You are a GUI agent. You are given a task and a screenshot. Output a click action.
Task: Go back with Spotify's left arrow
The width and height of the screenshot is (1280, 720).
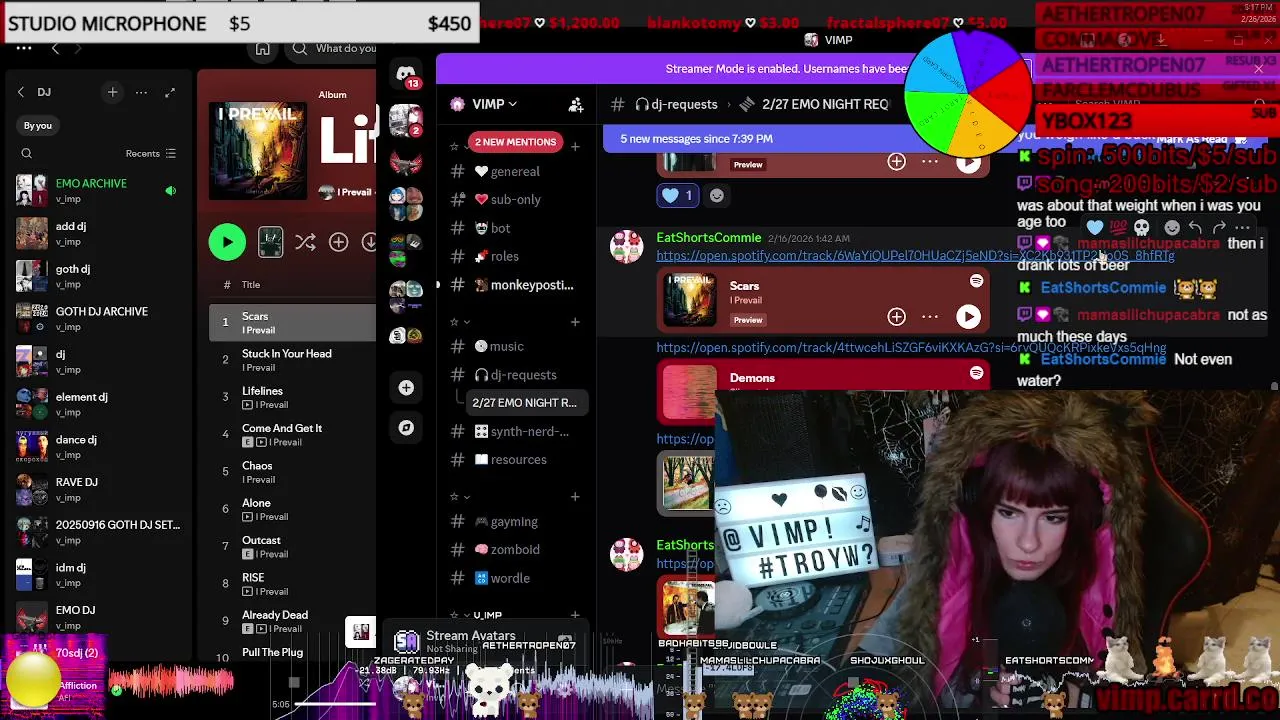tap(55, 48)
